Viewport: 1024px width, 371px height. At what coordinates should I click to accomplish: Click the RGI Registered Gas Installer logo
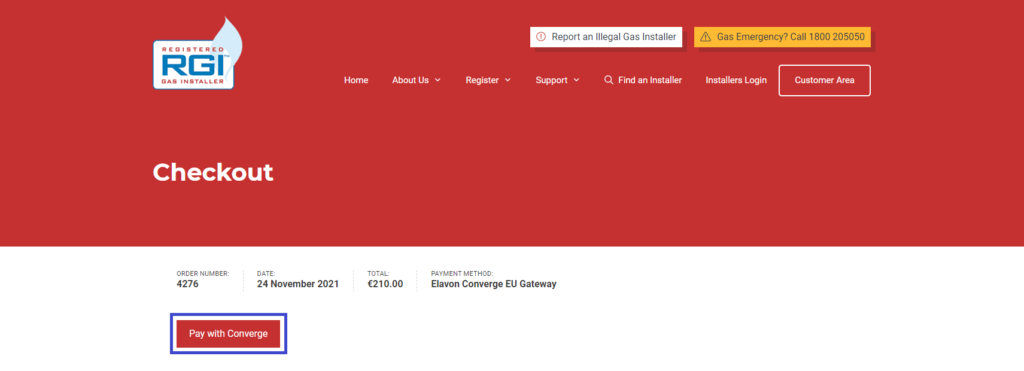point(198,54)
